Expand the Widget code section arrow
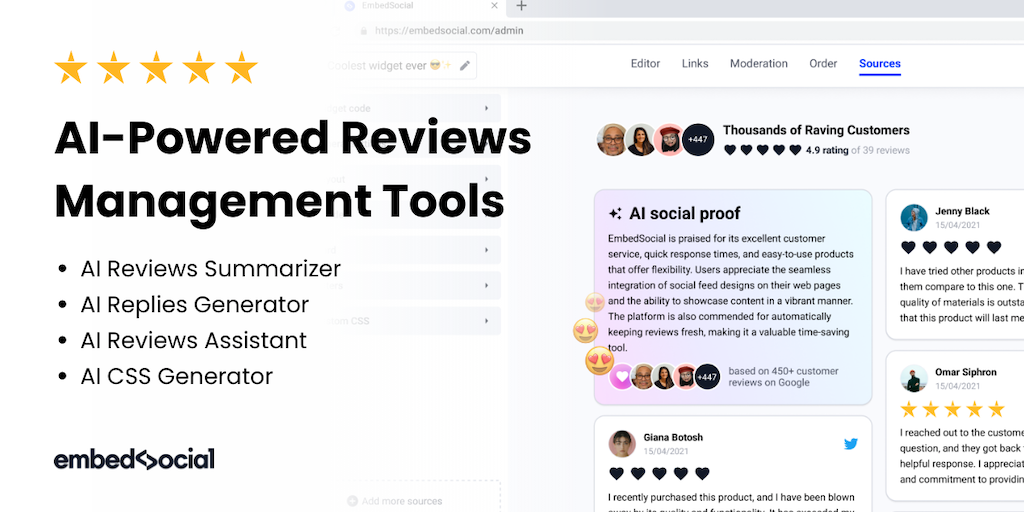 click(x=486, y=108)
